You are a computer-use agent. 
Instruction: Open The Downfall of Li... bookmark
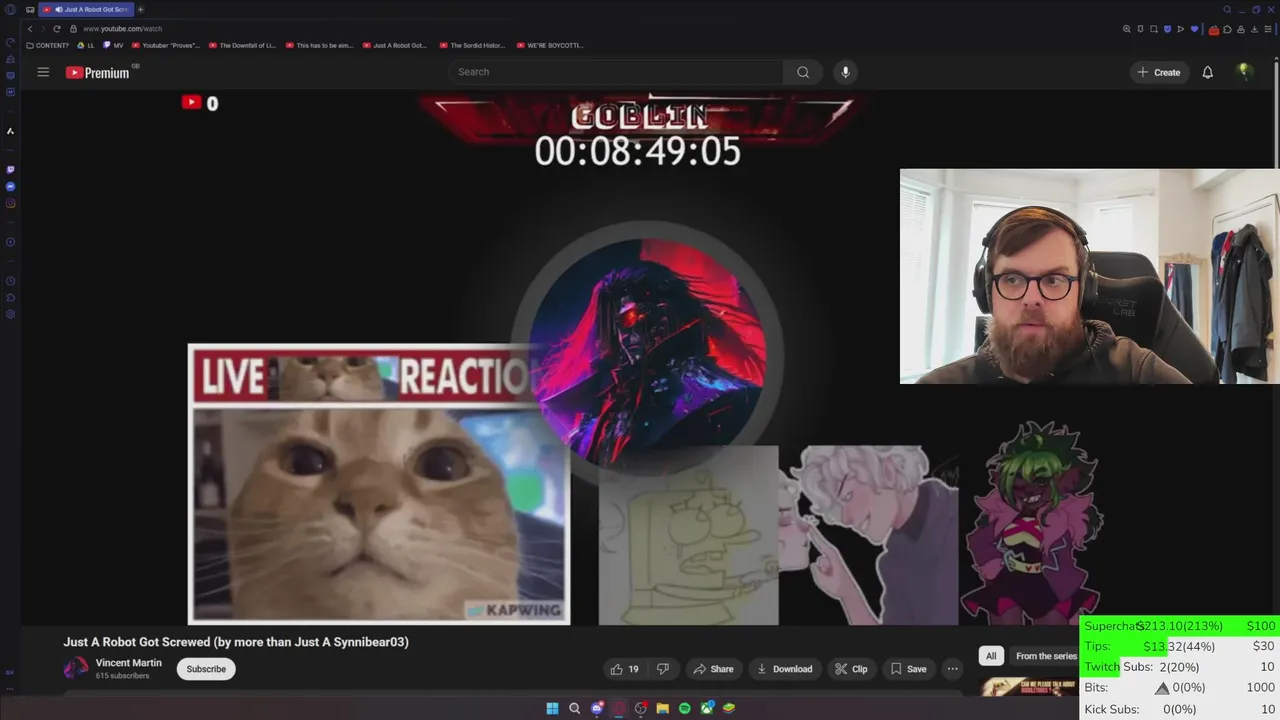[243, 45]
